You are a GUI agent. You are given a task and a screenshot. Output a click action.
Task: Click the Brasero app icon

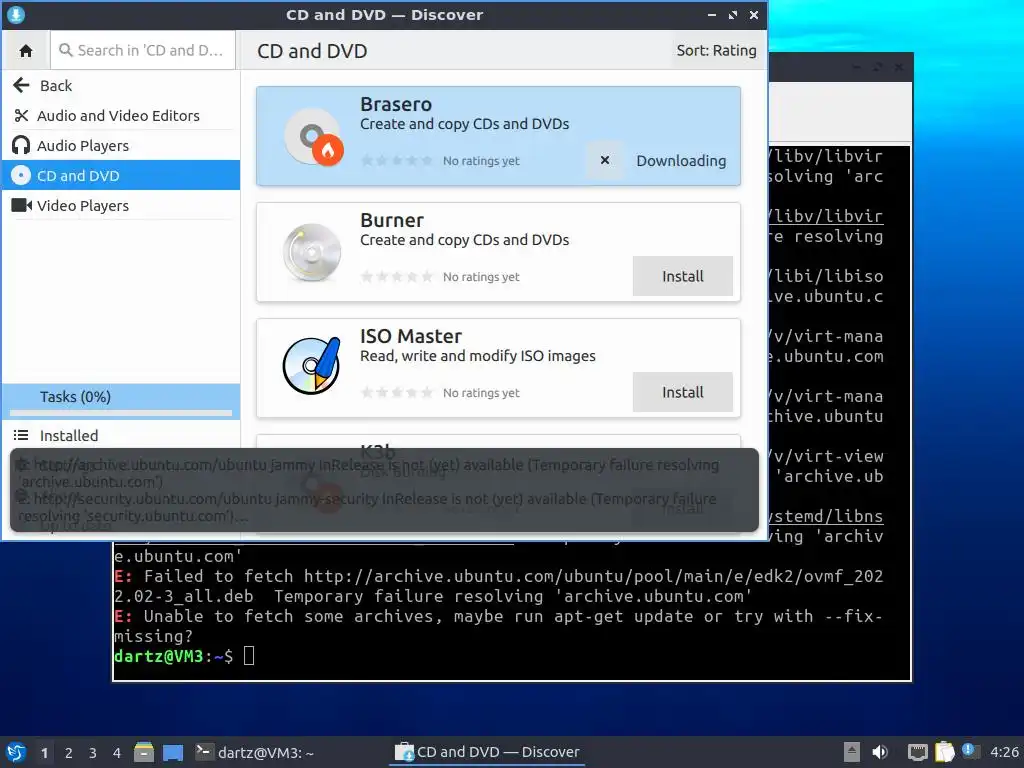tap(313, 136)
